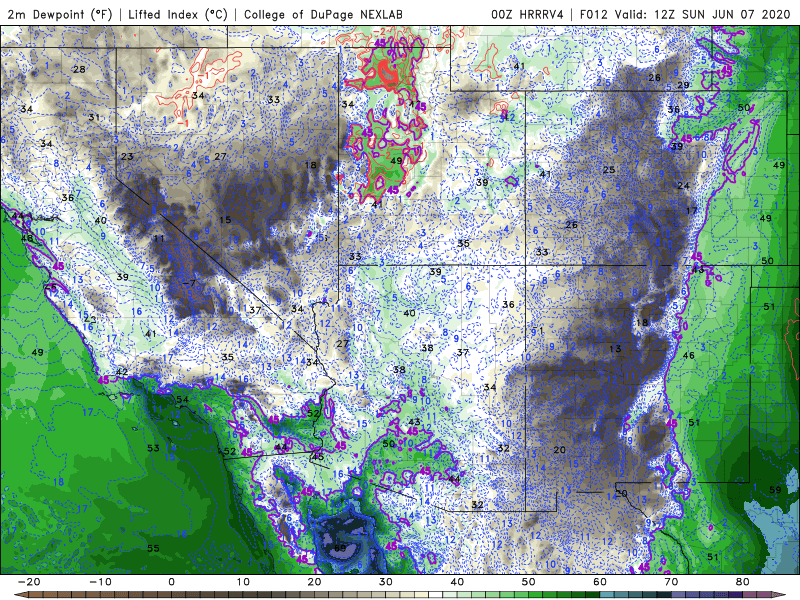Click the 24 dewpoint value on the map
The image size is (800, 600).
[683, 186]
